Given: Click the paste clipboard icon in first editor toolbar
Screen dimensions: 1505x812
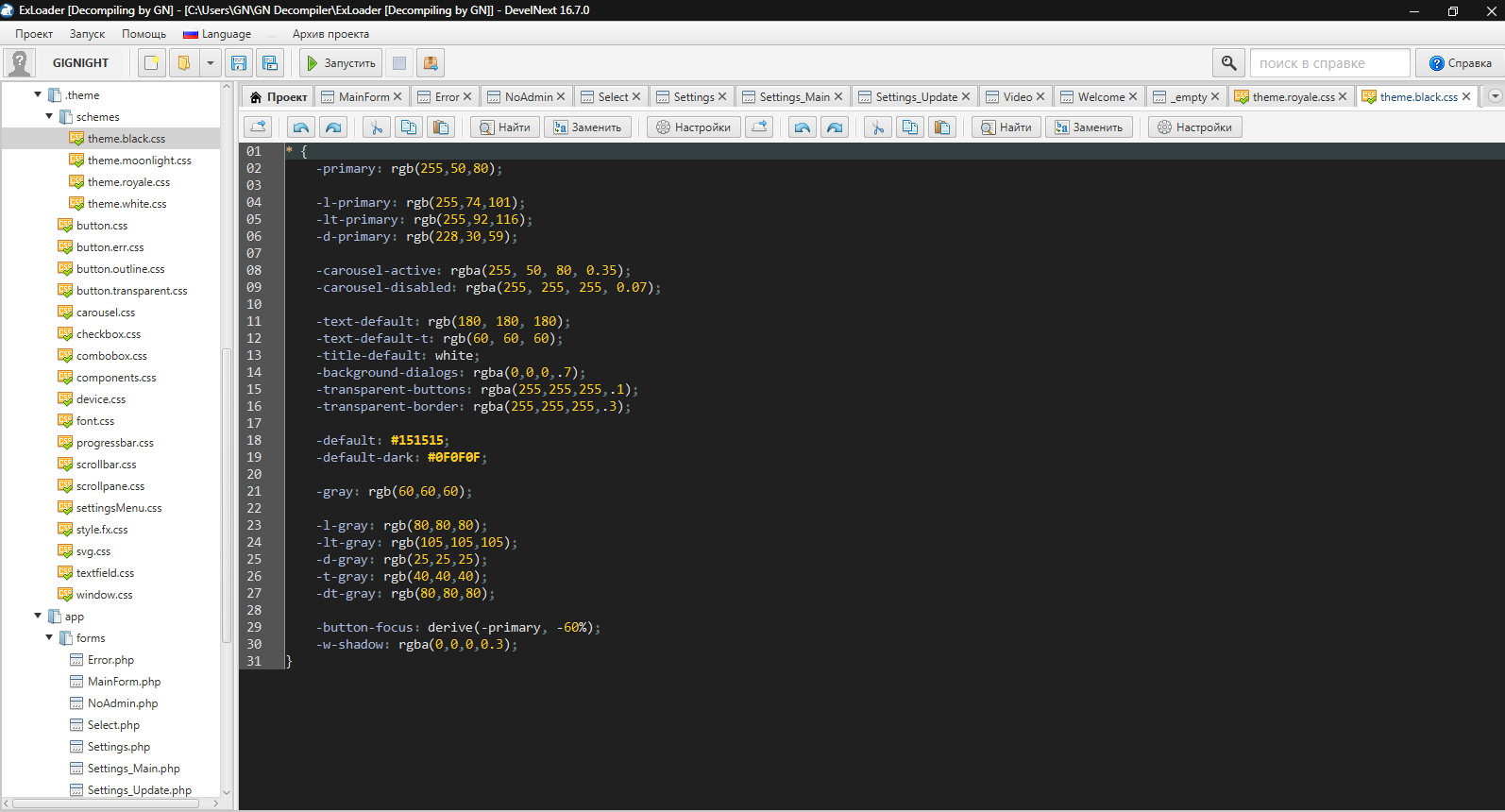Looking at the screenshot, I should point(441,127).
